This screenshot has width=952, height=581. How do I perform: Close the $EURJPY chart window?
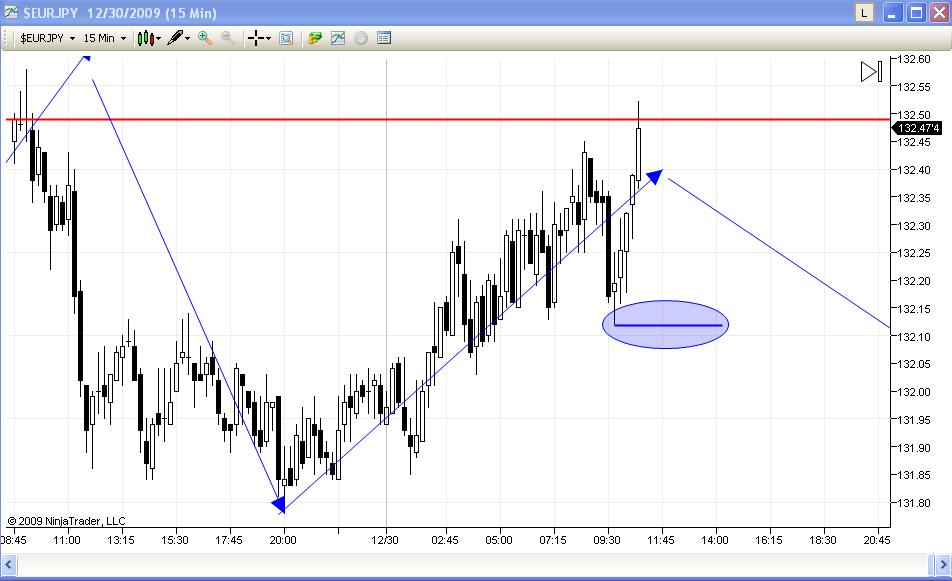(x=939, y=13)
